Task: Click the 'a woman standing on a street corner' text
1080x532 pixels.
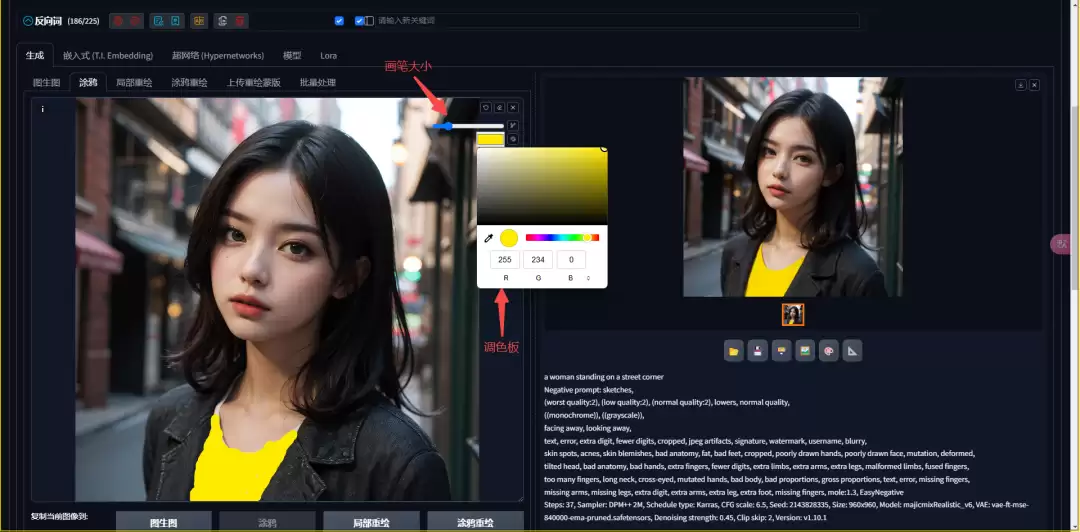Action: (x=604, y=377)
